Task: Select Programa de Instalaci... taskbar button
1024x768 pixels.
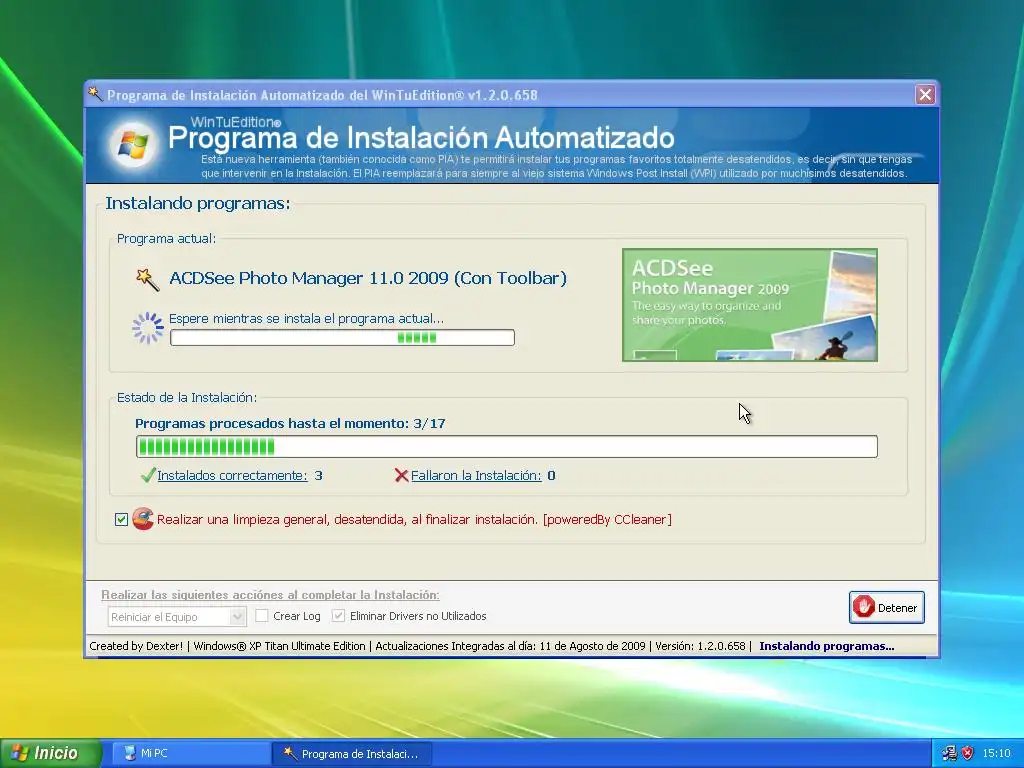Action: click(x=353, y=753)
